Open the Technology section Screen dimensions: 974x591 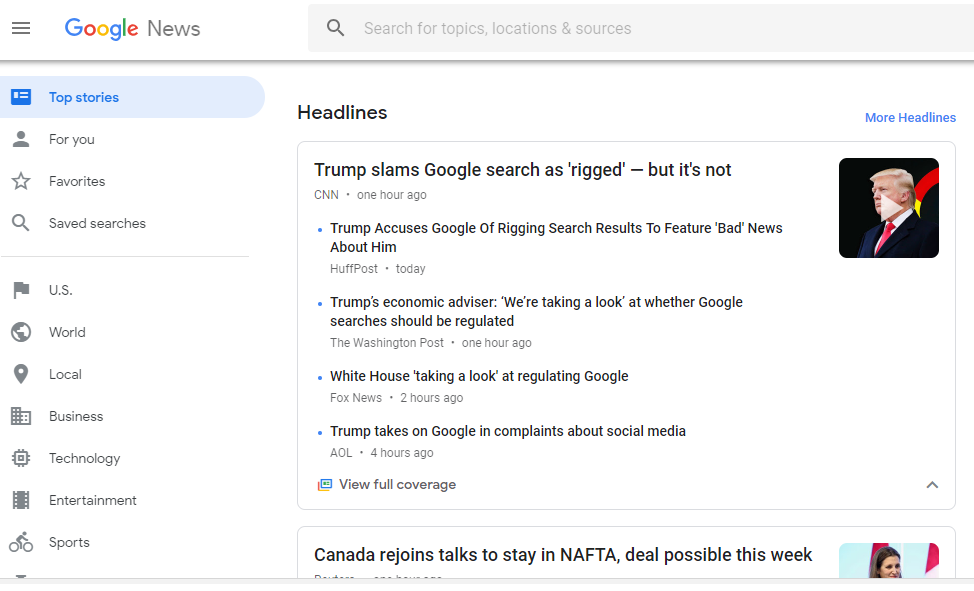[x=84, y=459]
